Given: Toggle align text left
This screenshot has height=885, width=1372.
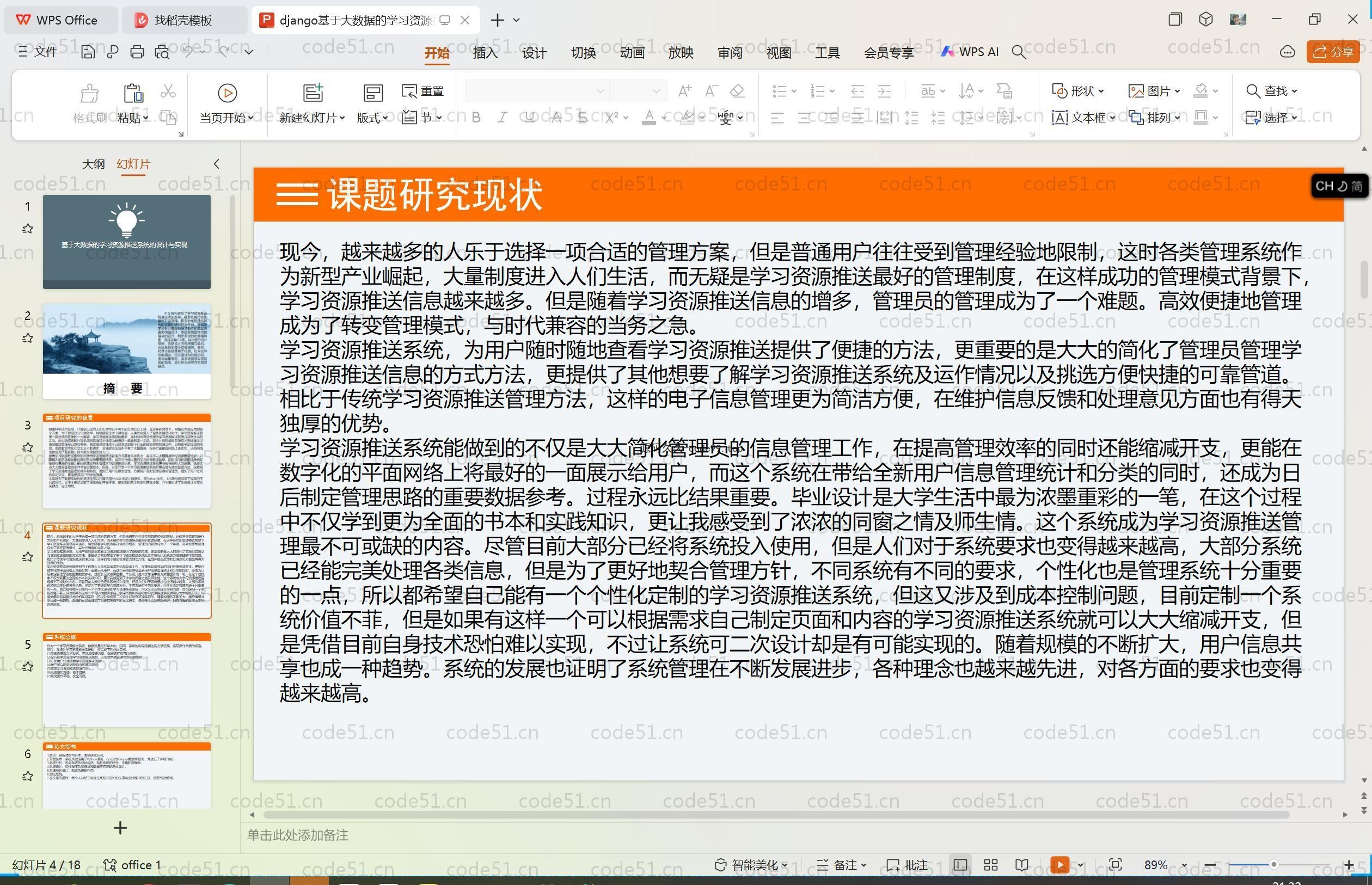Looking at the screenshot, I should point(777,119).
